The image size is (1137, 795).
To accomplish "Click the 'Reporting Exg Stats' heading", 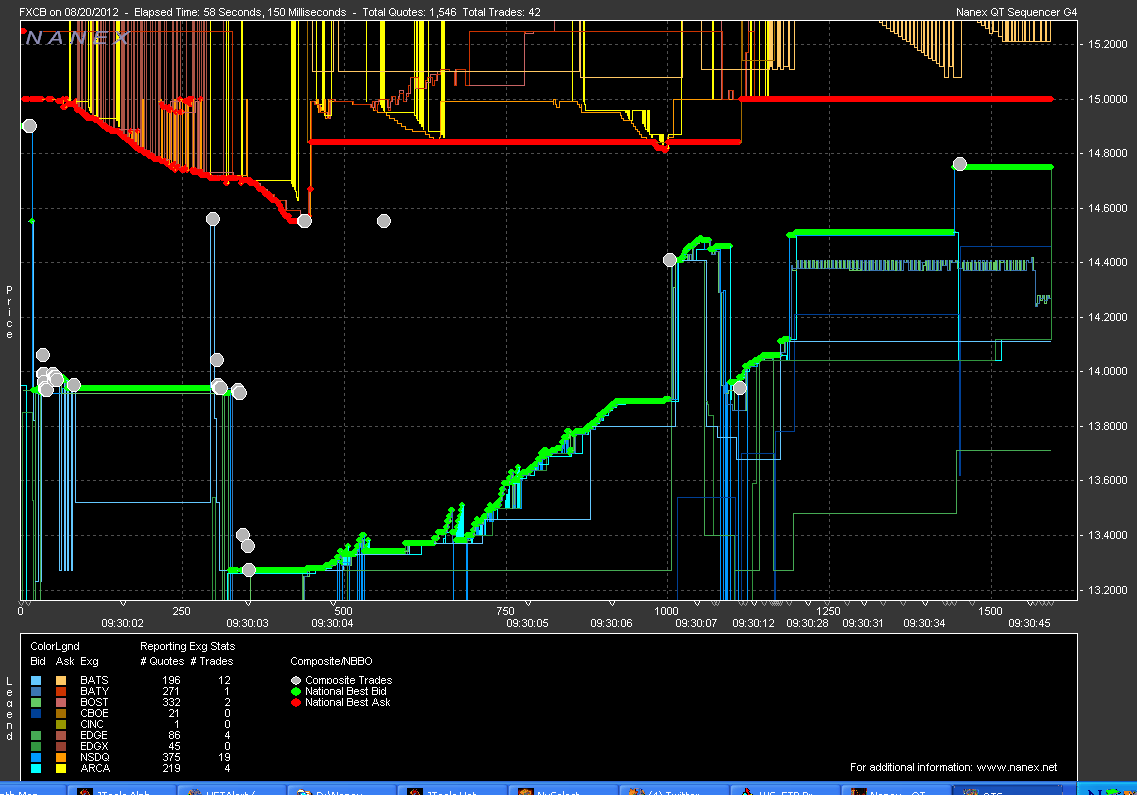I will pyautogui.click(x=188, y=646).
